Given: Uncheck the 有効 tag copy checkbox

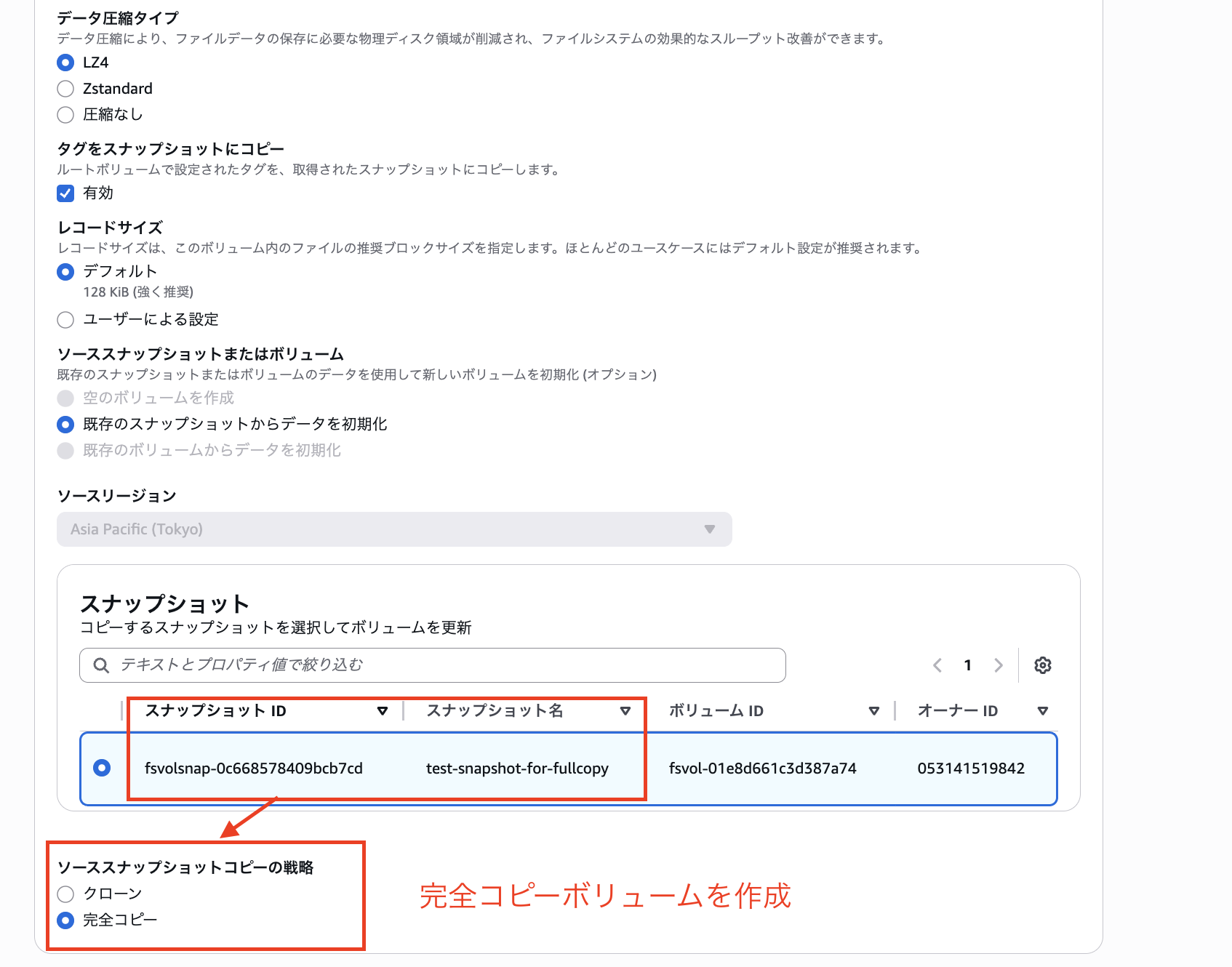Looking at the screenshot, I should (65, 193).
